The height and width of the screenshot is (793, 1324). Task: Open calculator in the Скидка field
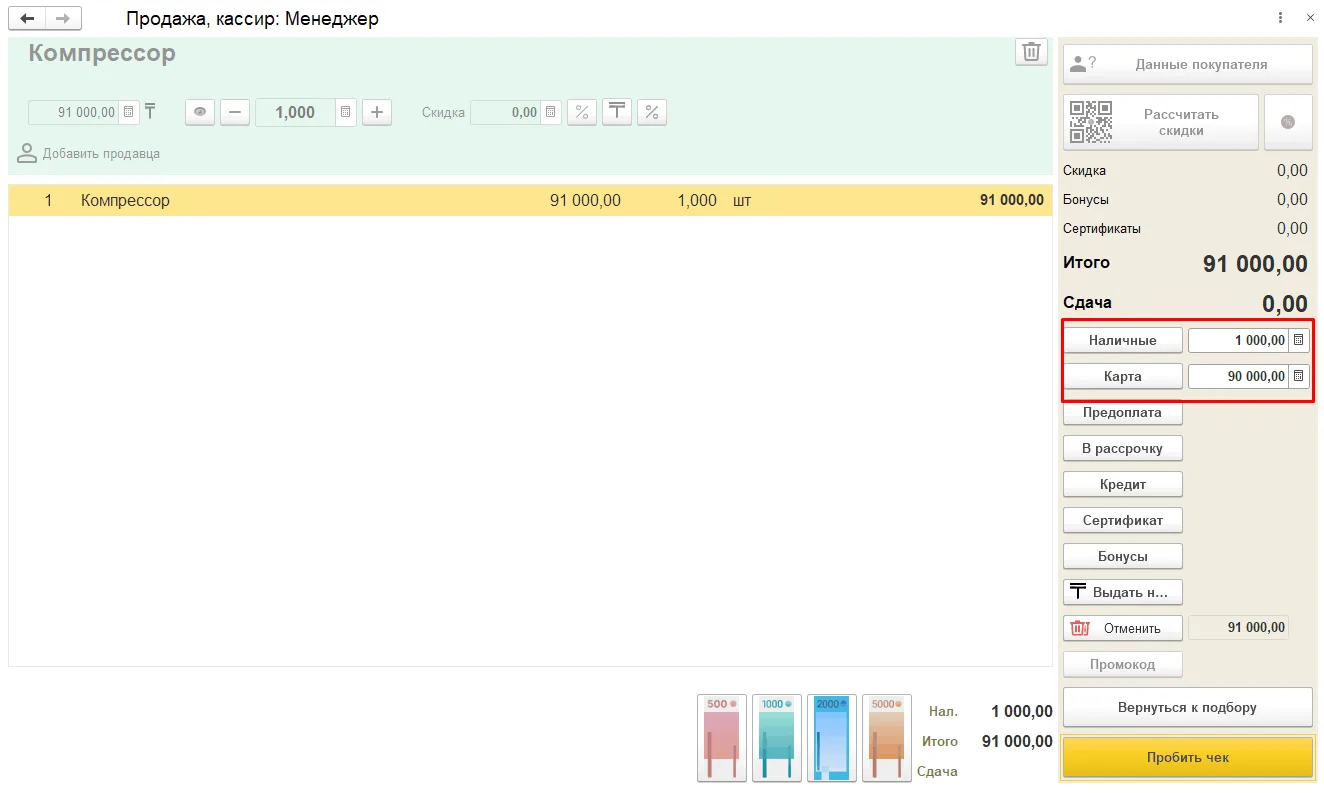coord(550,112)
